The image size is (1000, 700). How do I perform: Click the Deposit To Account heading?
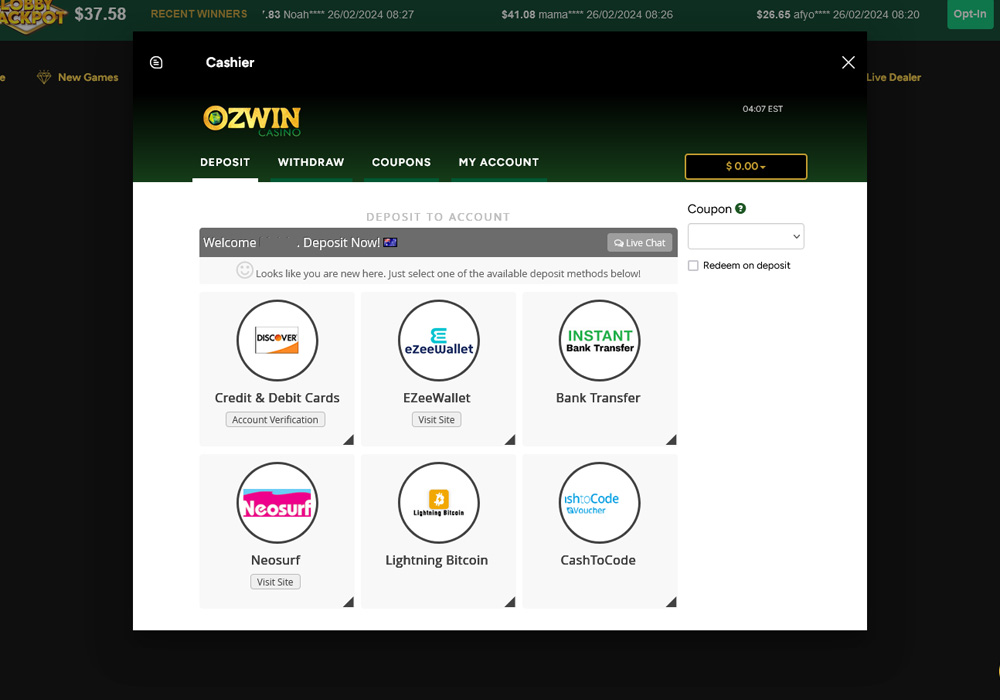(x=438, y=217)
